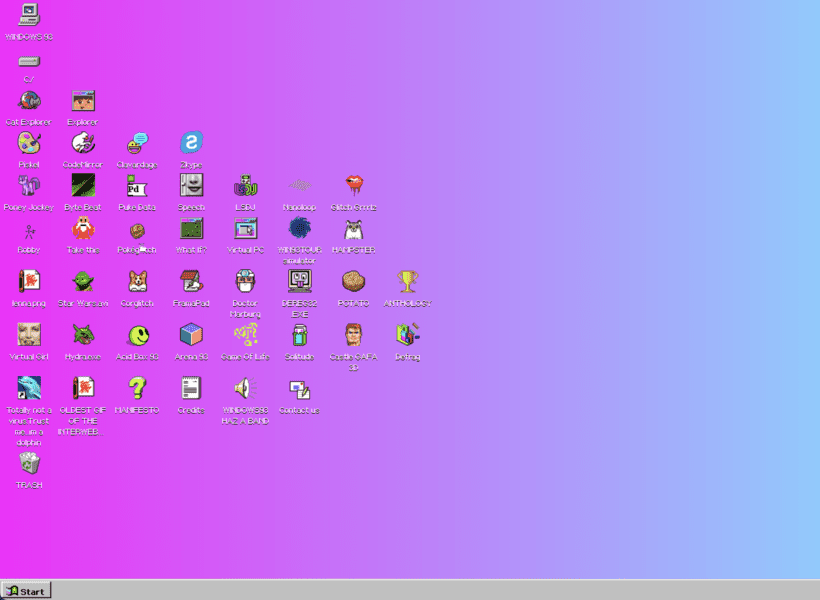This screenshot has width=820, height=600.
Task: Open the Virtual PC icon
Action: click(245, 229)
